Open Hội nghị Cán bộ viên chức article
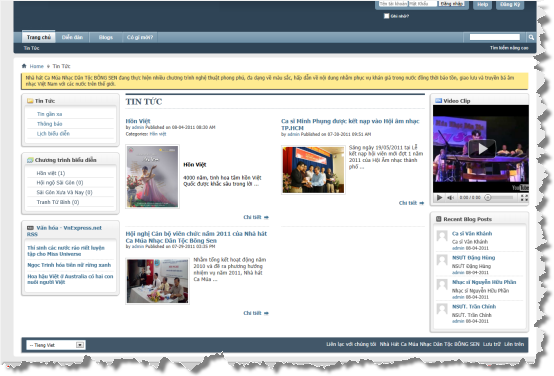This screenshot has height=376, width=554. point(196,237)
